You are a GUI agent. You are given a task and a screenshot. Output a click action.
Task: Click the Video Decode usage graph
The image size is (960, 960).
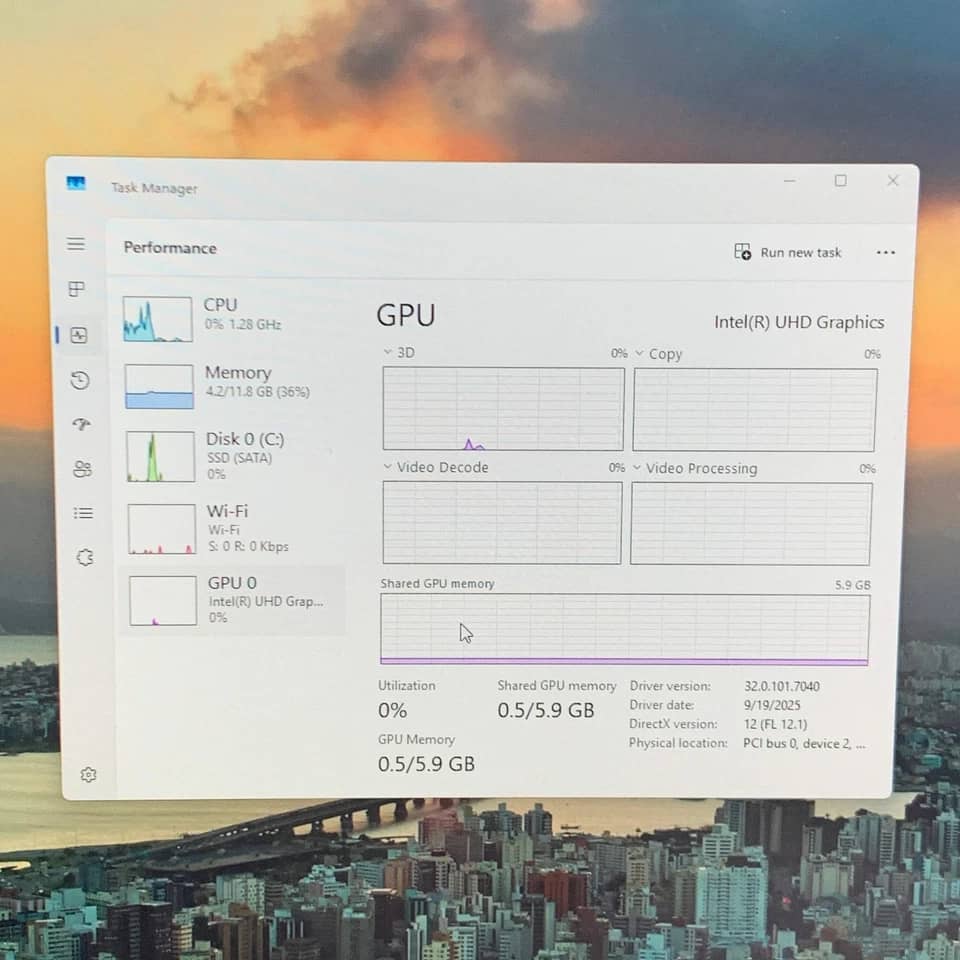[502, 523]
